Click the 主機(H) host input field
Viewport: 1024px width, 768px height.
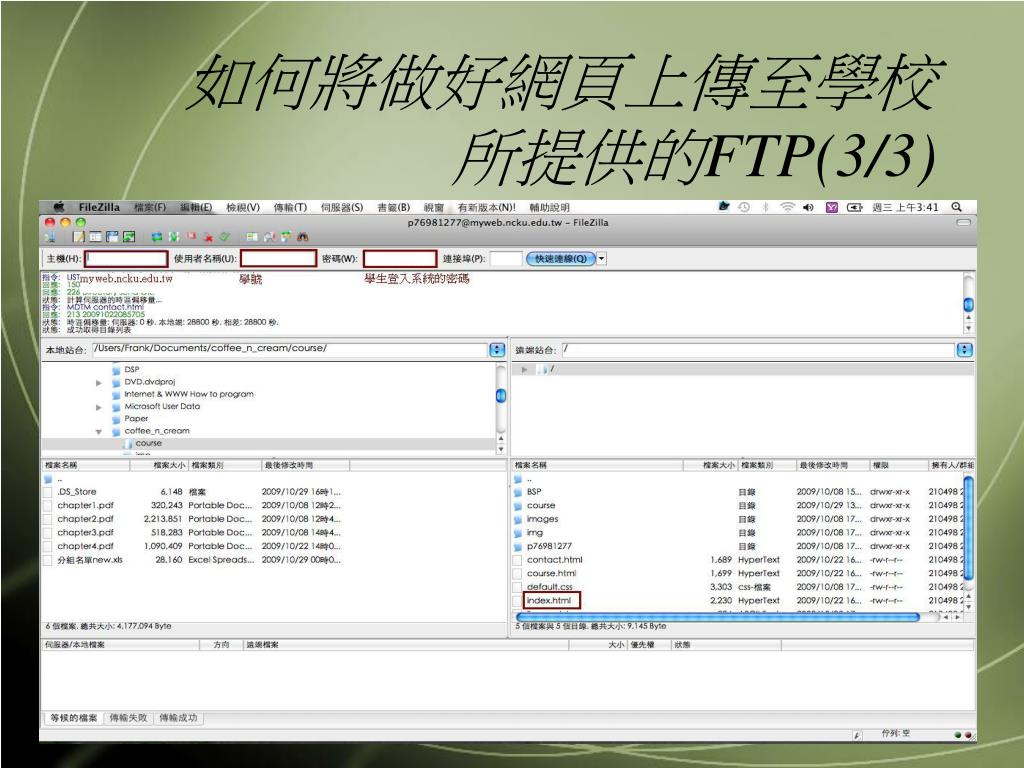[x=126, y=259]
